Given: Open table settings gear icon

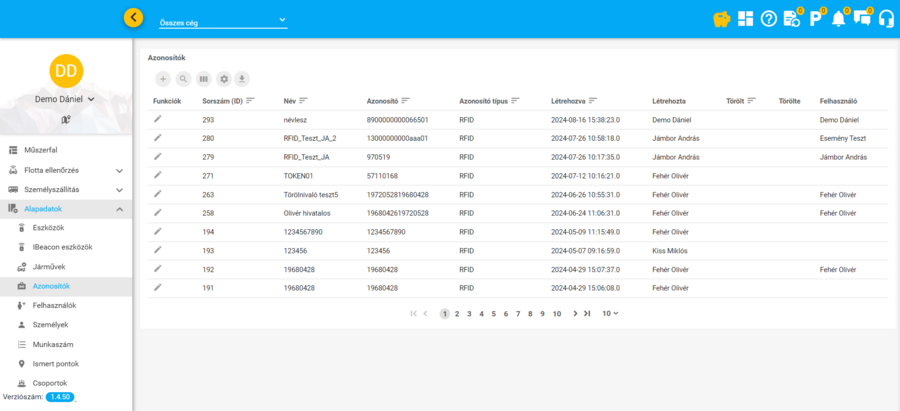Looking at the screenshot, I should pyautogui.click(x=223, y=78).
